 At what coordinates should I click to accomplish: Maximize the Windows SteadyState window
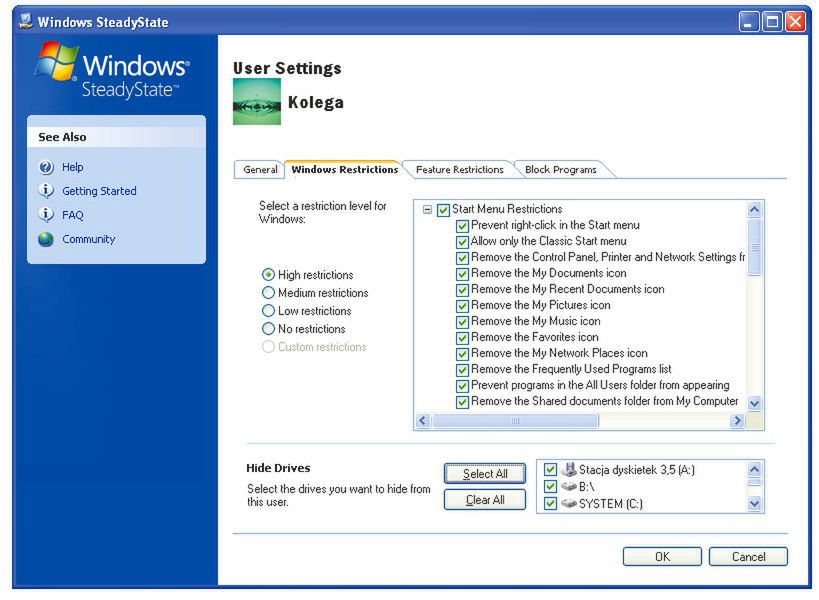772,22
